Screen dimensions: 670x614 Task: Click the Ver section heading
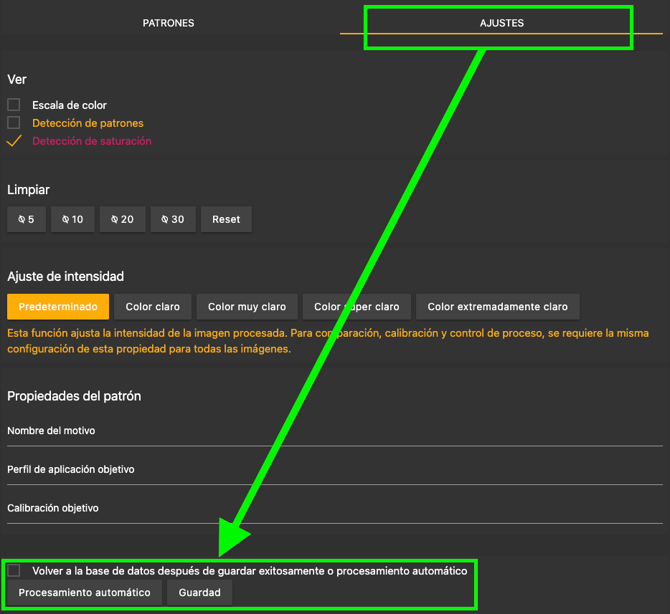pos(17,79)
